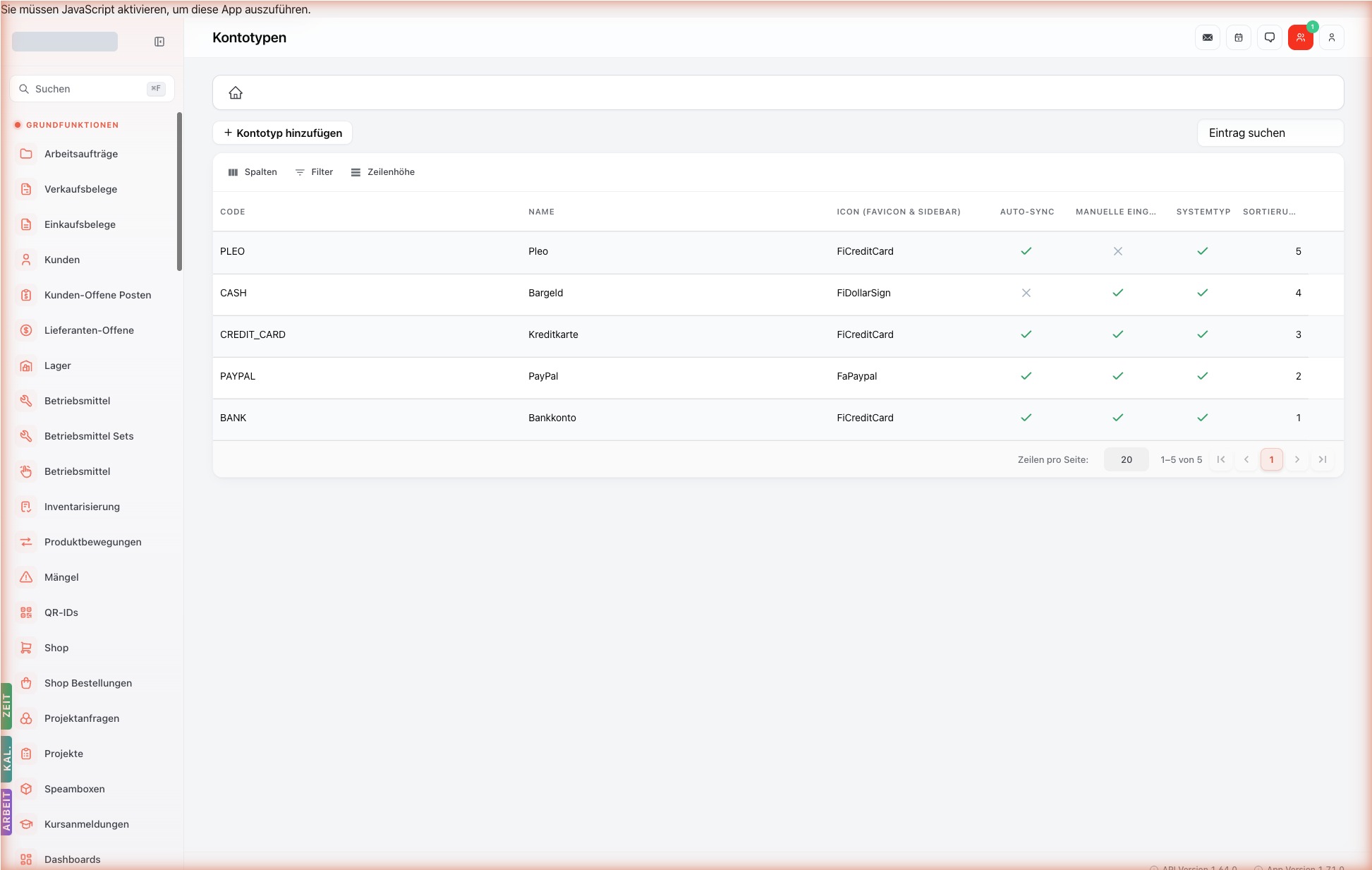Open the Spalten column chooser

tap(253, 172)
